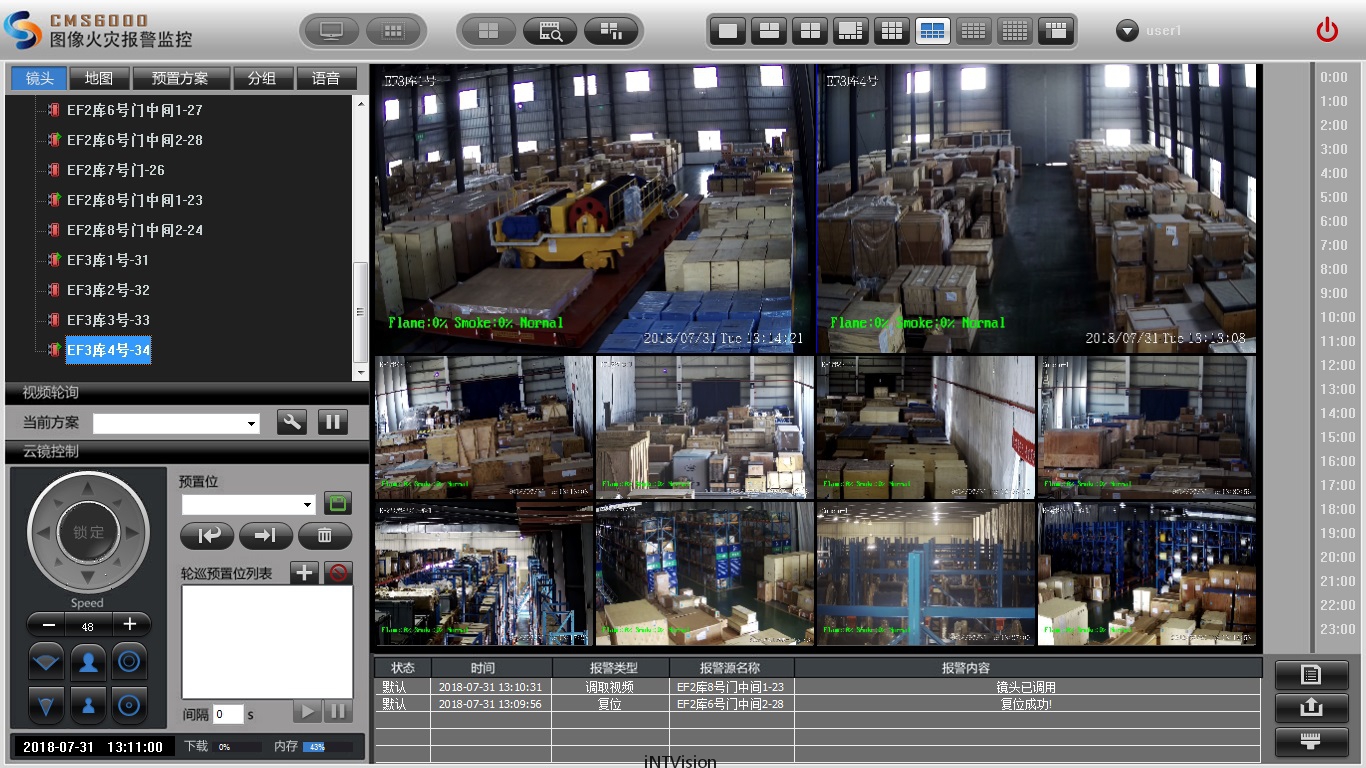The height and width of the screenshot is (768, 1366).
Task: Go to preset with arrow-bar button
Action: (266, 536)
